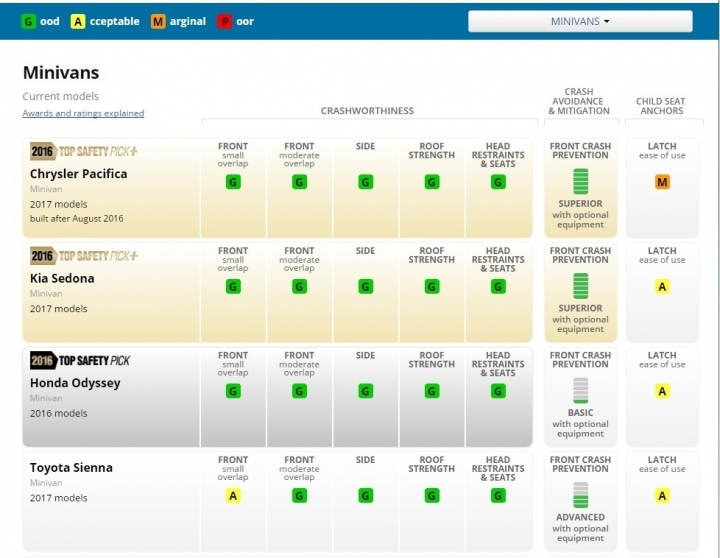Open the MINIVANS vehicle class dropdown
The height and width of the screenshot is (558, 720).
580,21
